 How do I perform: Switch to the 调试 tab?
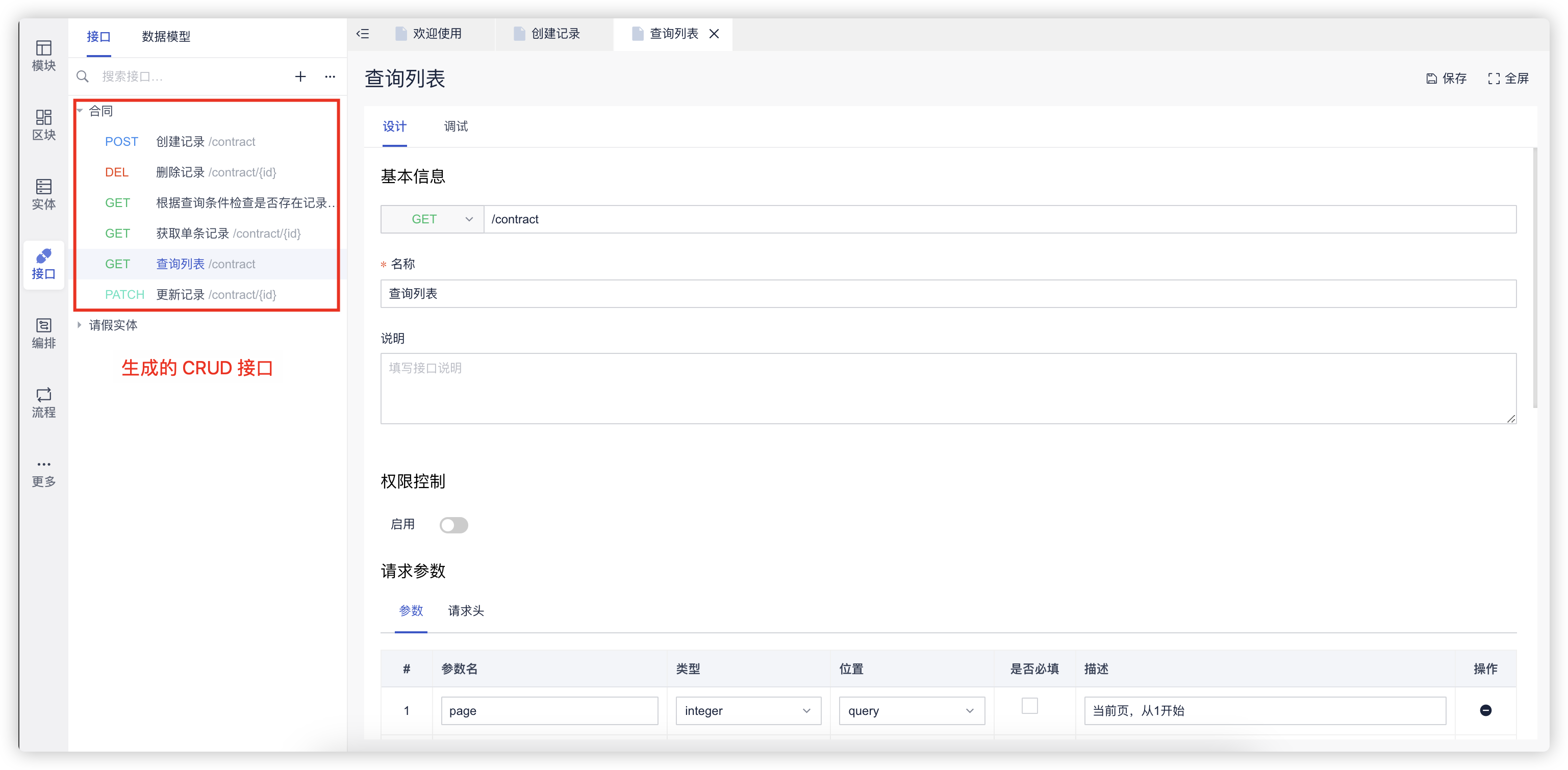tap(456, 126)
